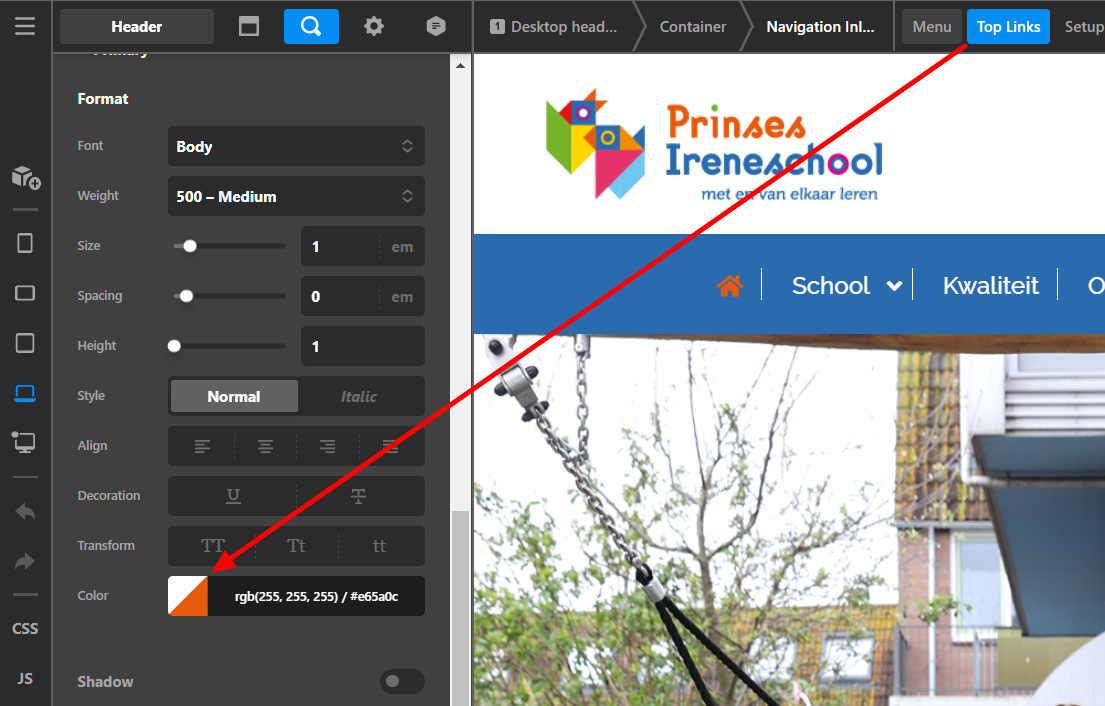Change the Size unit em
This screenshot has width=1105, height=706.
click(x=402, y=247)
